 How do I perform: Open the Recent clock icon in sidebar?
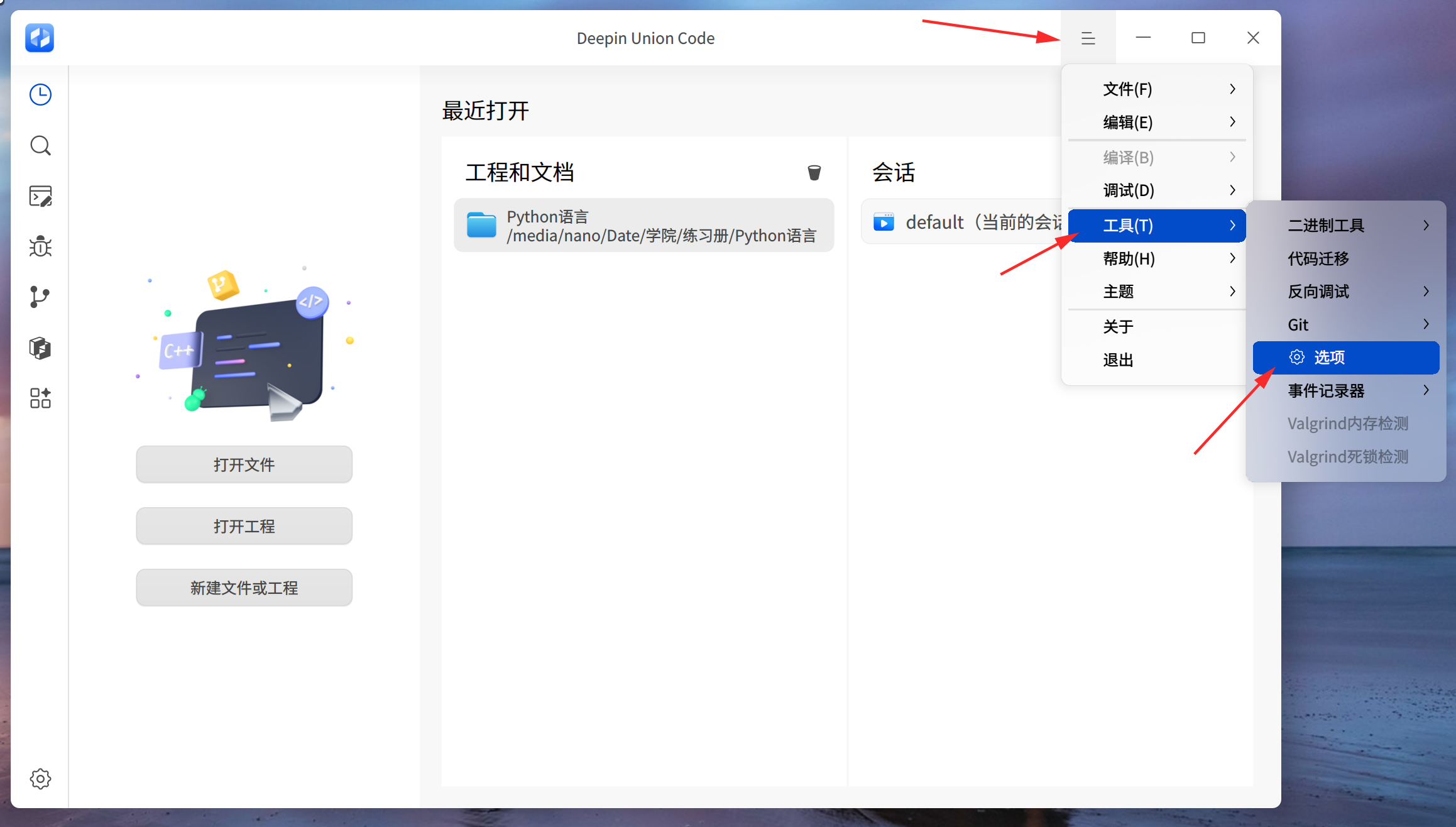coord(40,95)
